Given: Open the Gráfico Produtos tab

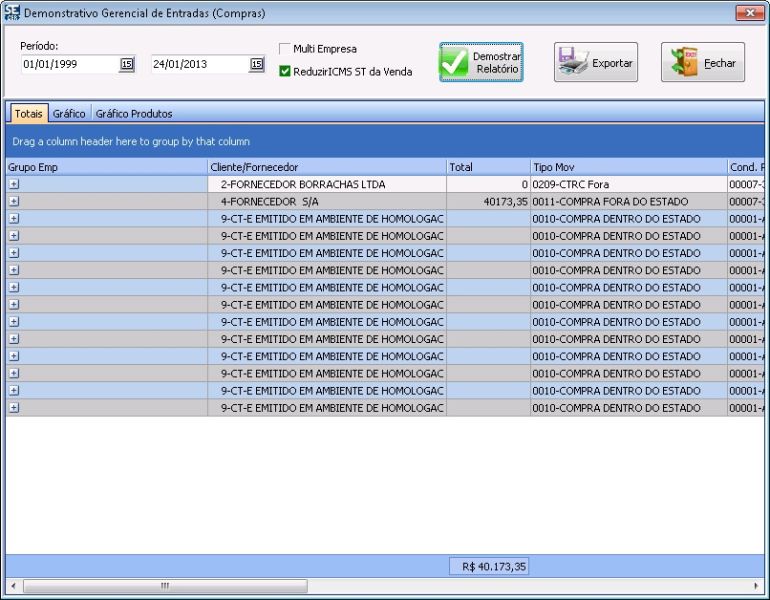Looking at the screenshot, I should click(x=134, y=114).
